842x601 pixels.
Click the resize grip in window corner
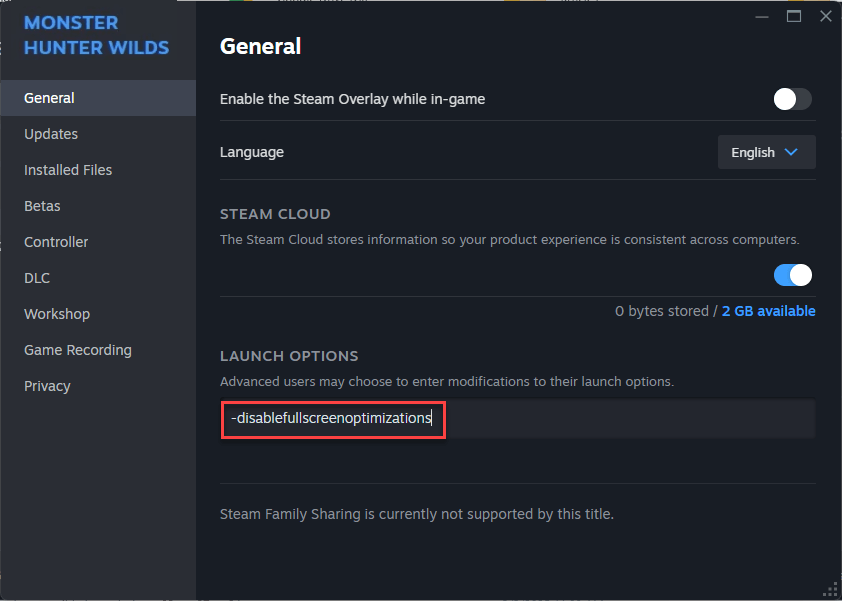click(830, 590)
